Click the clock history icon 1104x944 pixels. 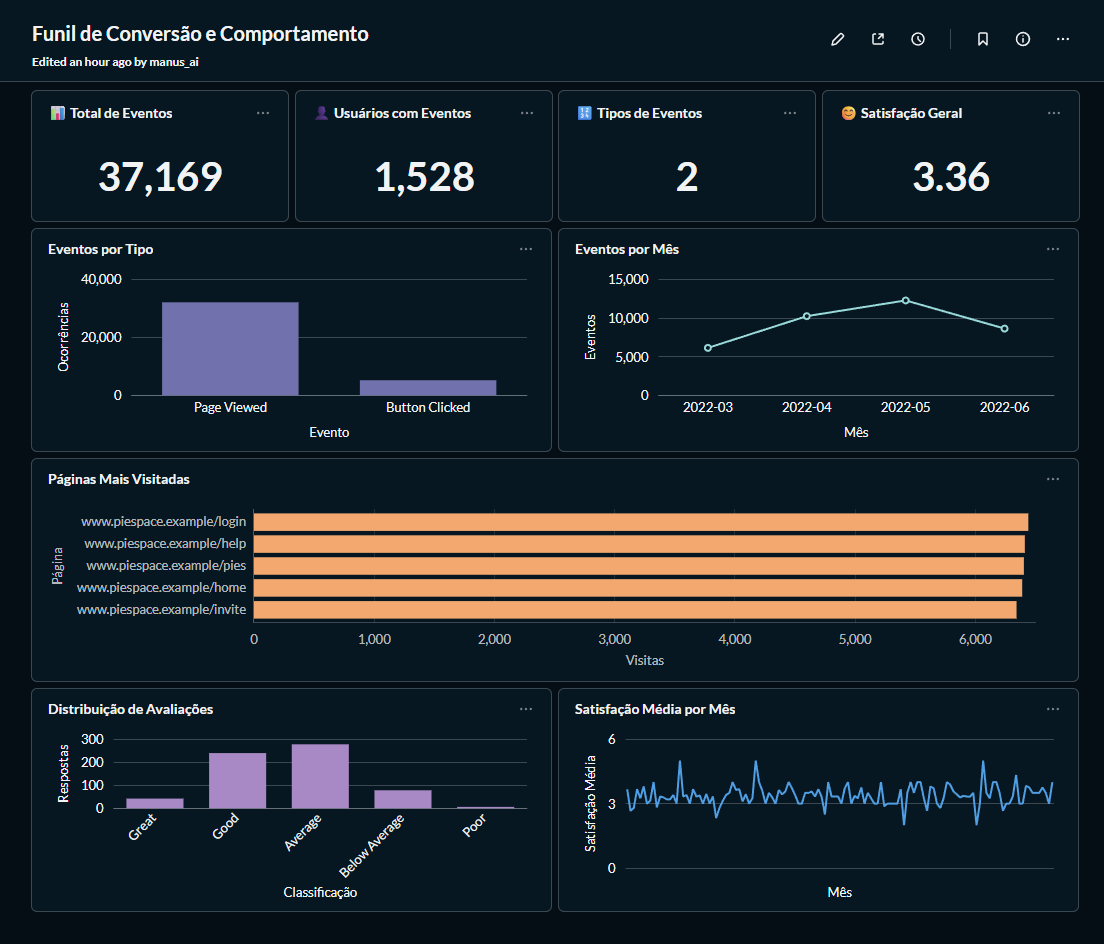918,39
